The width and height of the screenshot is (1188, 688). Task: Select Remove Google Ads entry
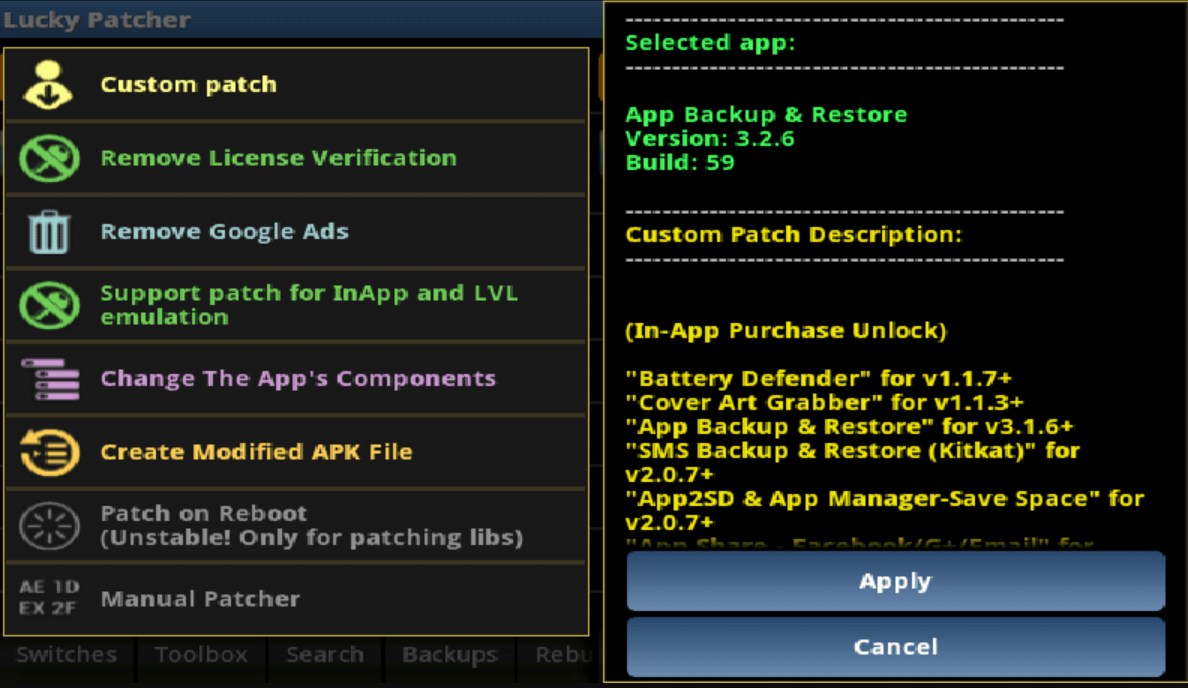point(295,232)
